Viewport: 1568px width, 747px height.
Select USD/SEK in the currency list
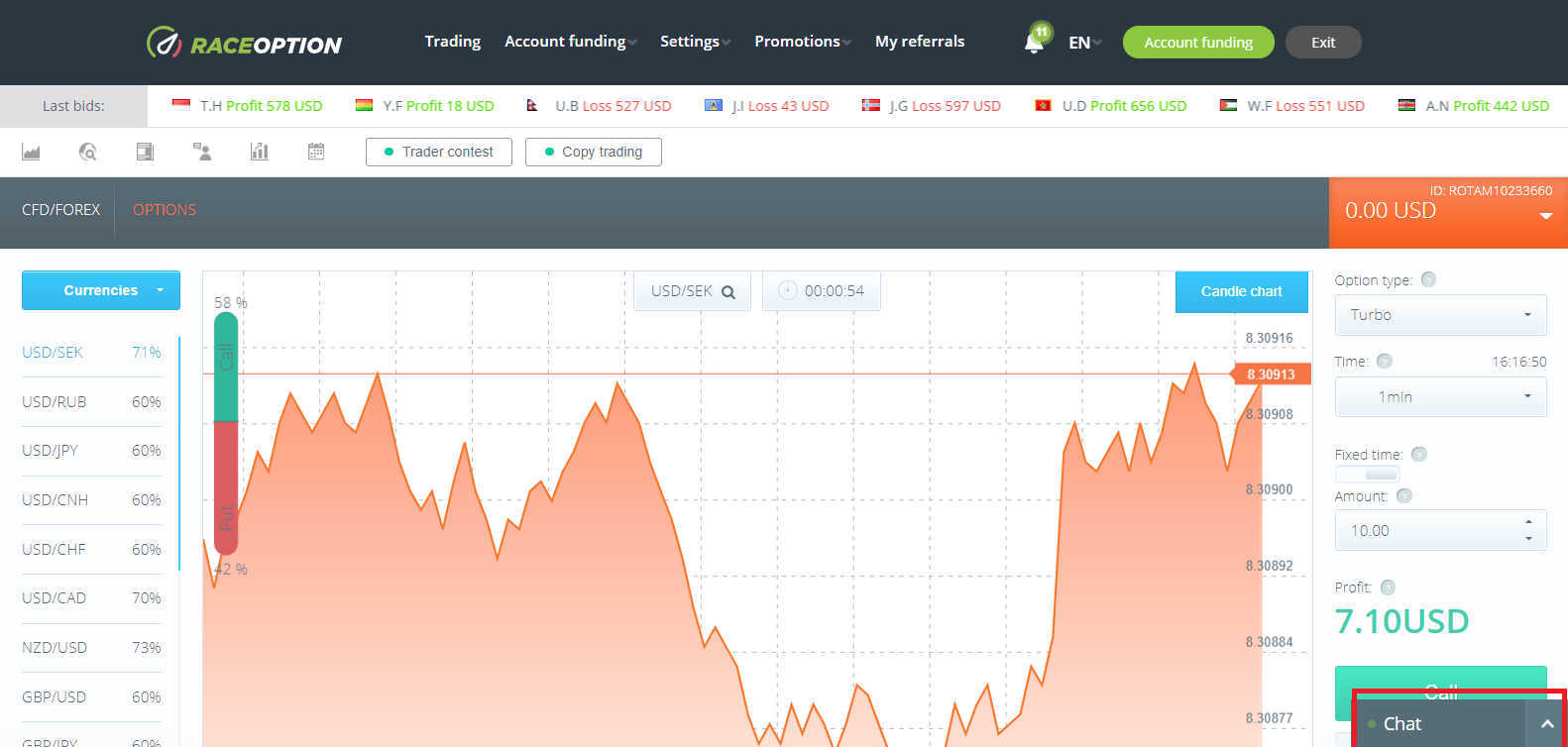91,353
